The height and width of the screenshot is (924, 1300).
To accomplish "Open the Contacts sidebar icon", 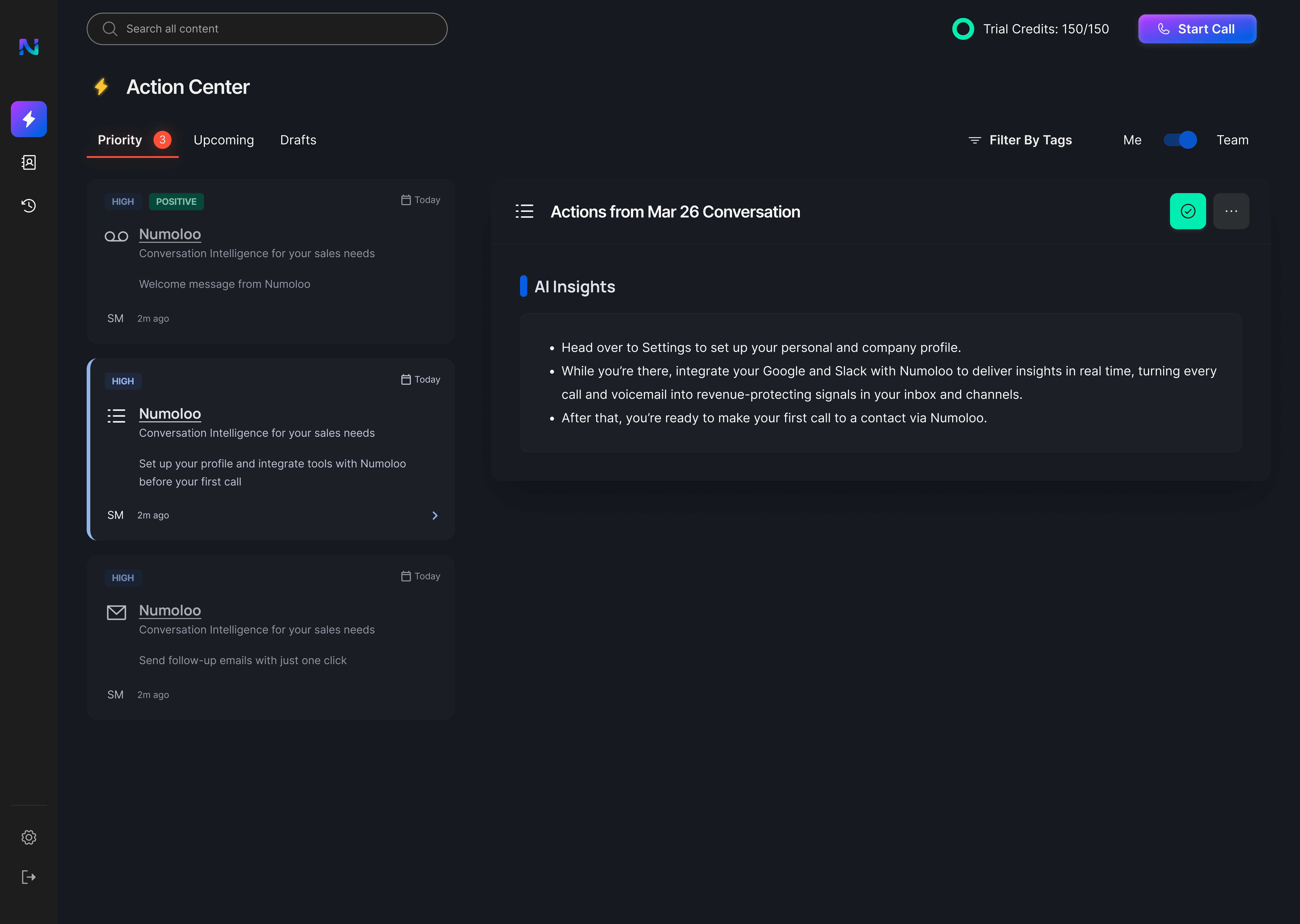I will click(29, 163).
